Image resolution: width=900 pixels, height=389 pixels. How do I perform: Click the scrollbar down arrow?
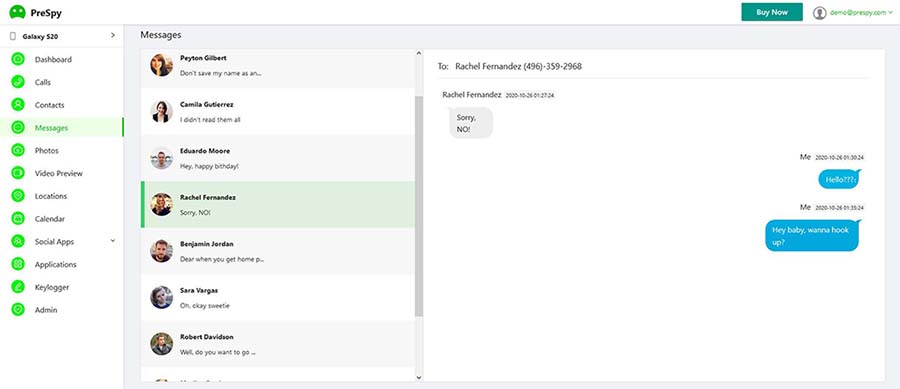[x=418, y=378]
